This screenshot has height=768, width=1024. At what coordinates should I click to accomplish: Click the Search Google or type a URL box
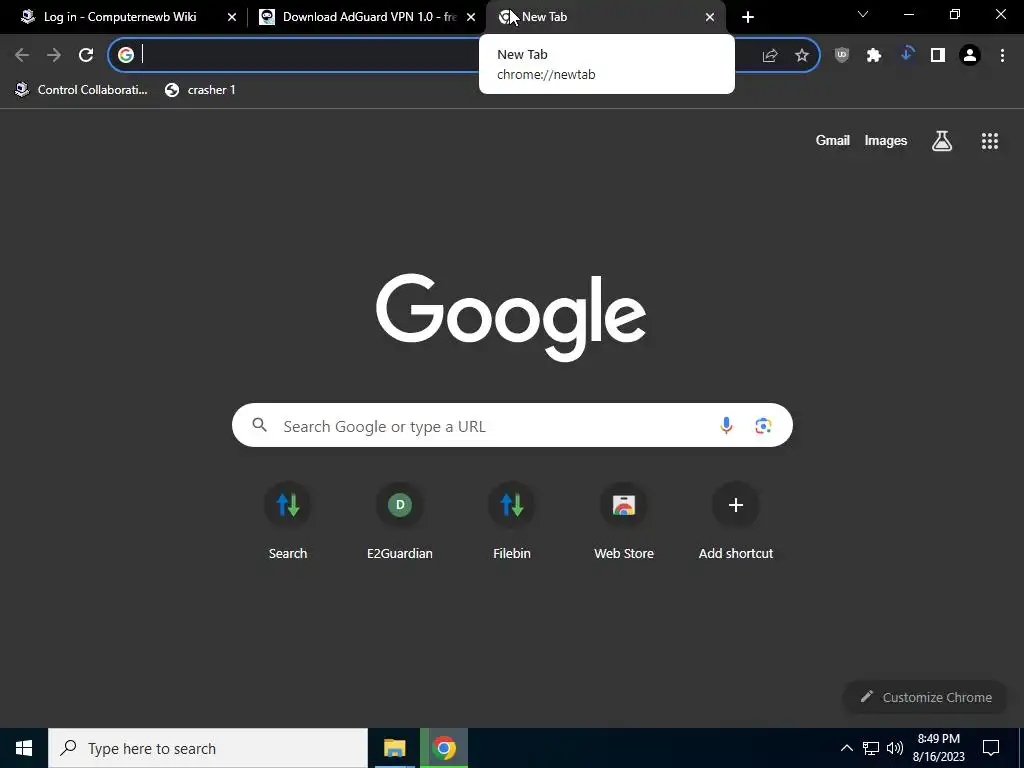(x=512, y=425)
